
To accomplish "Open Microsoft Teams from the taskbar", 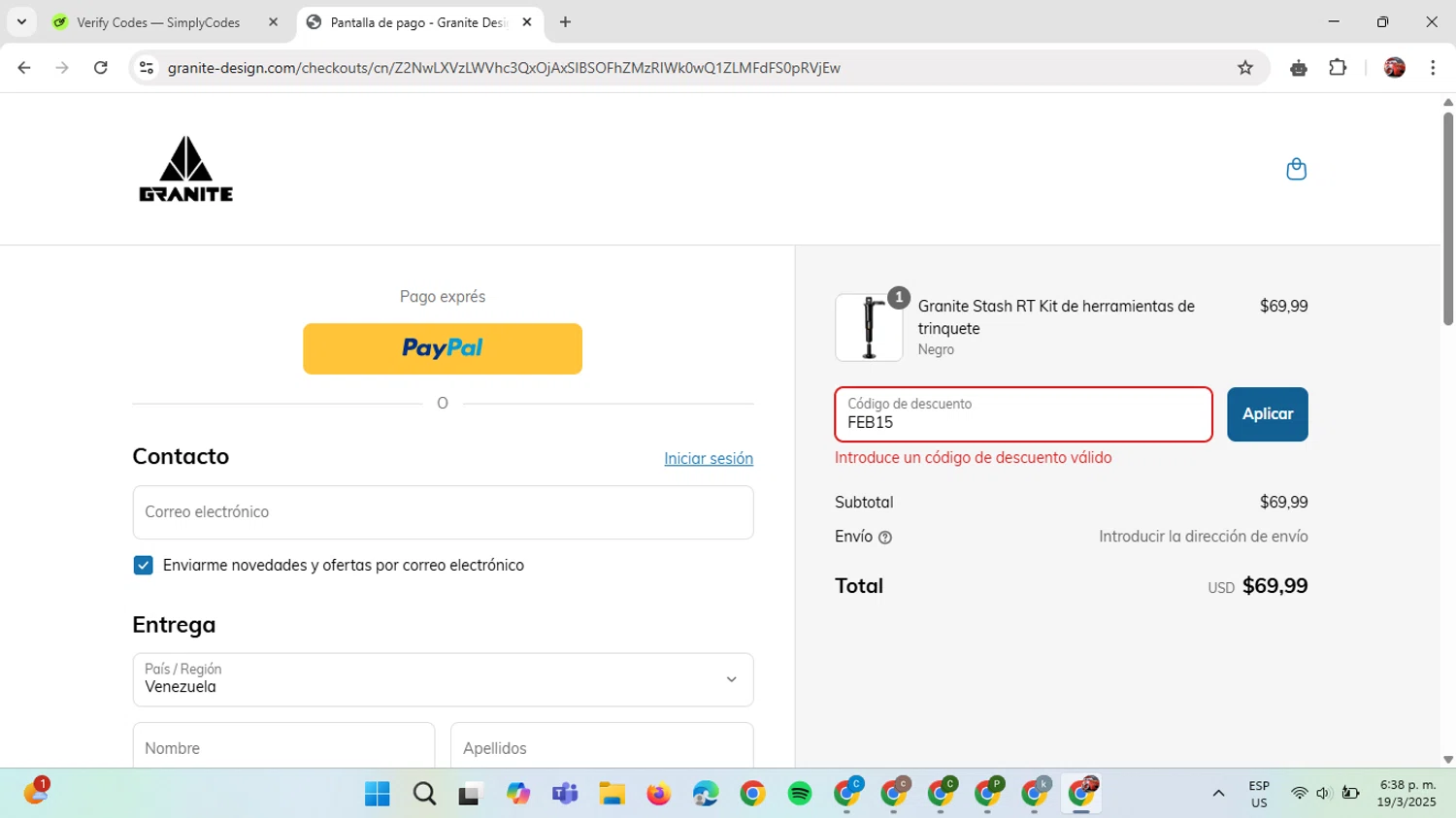I will 565,794.
